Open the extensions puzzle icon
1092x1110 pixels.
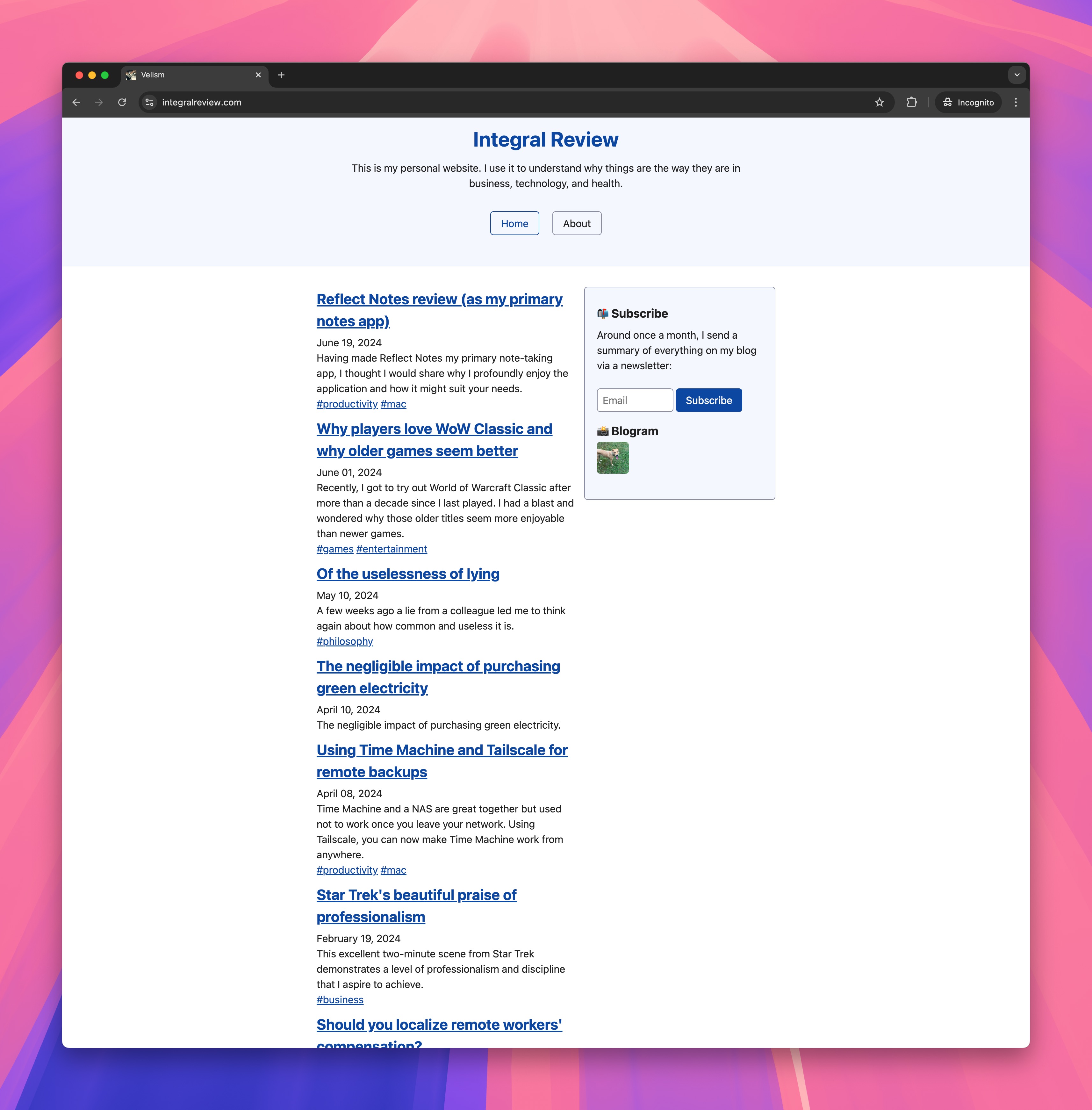(x=911, y=102)
